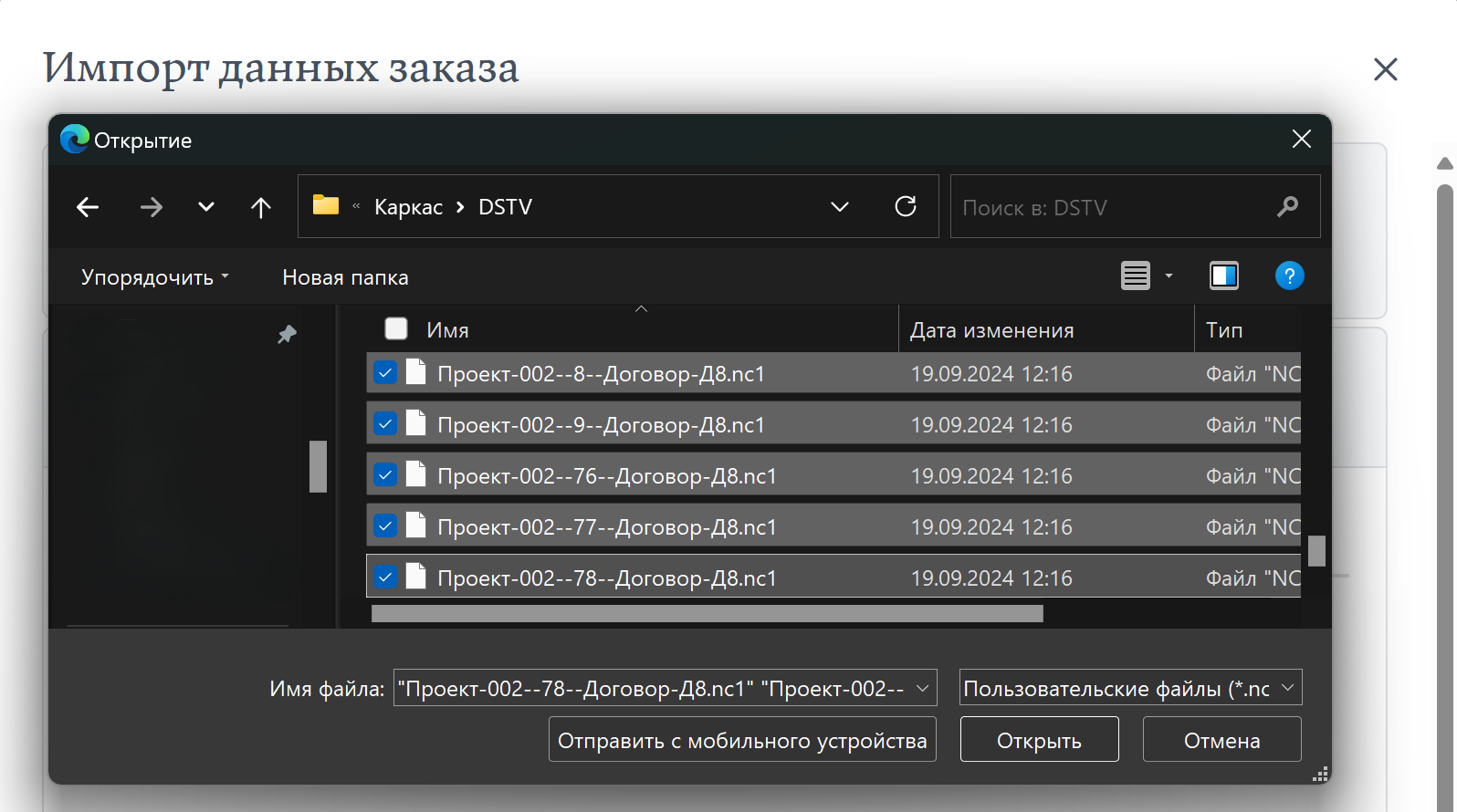
Task: Click the type cell of Проект-002--78 row
Action: (1253, 578)
